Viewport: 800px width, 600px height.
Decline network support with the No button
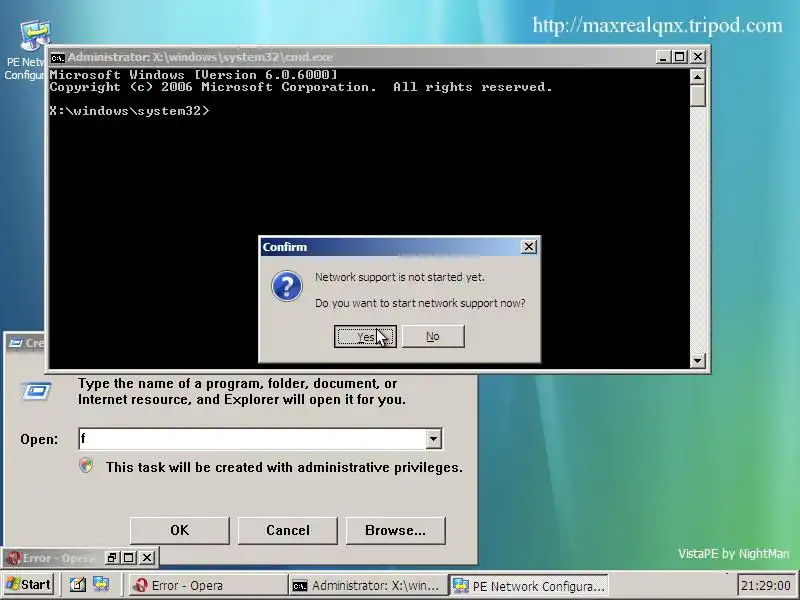433,336
